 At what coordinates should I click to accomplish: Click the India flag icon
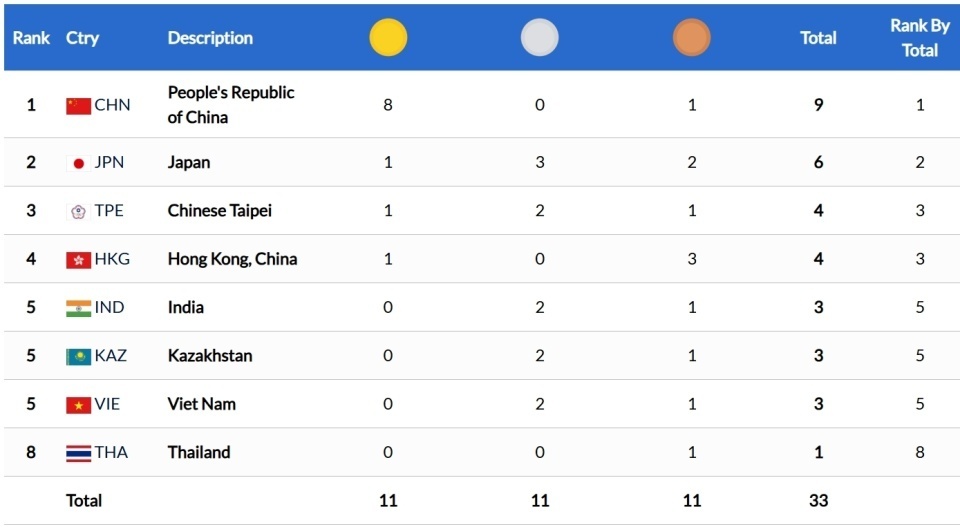[x=78, y=308]
